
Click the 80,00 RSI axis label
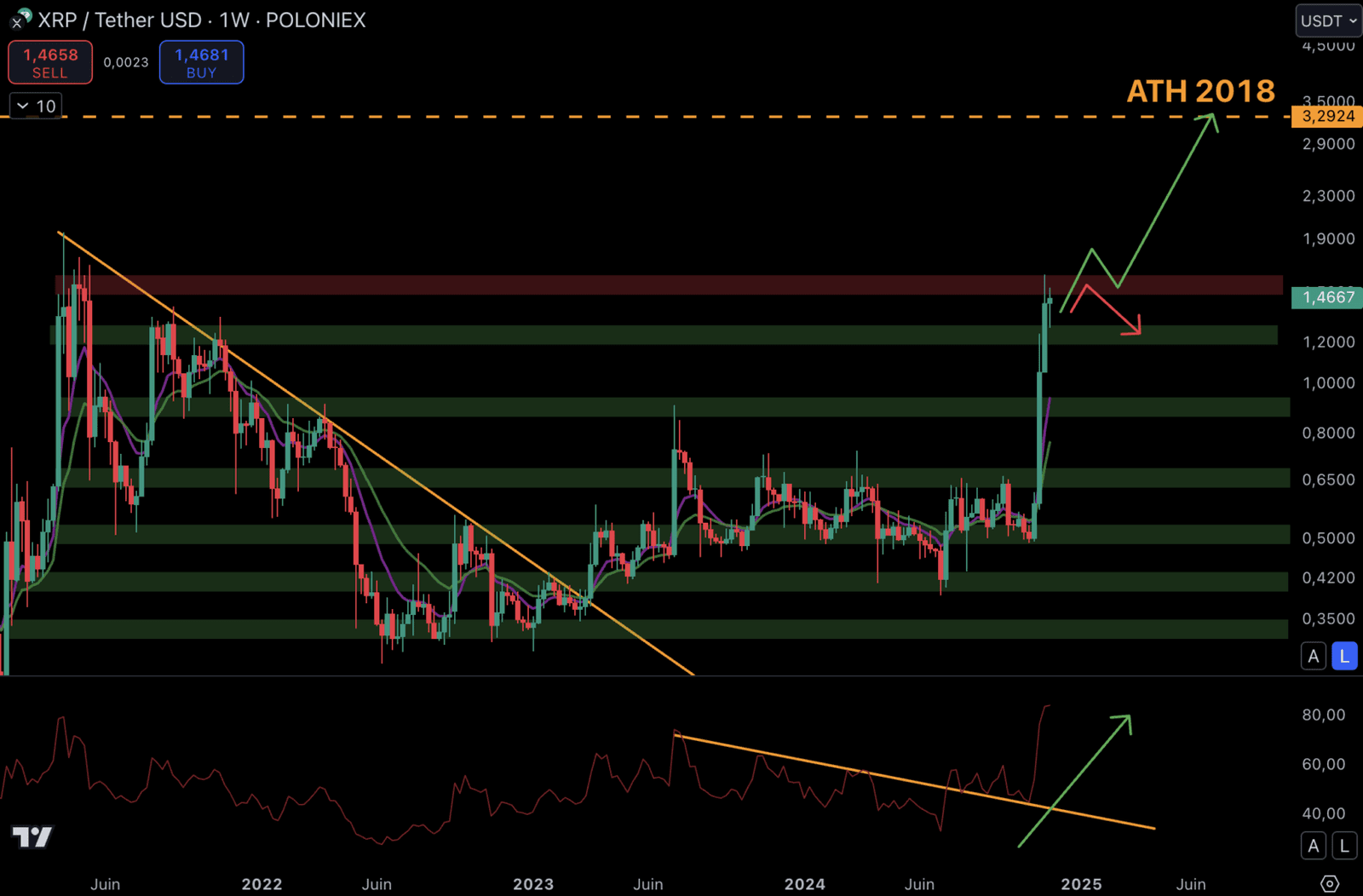pos(1324,715)
